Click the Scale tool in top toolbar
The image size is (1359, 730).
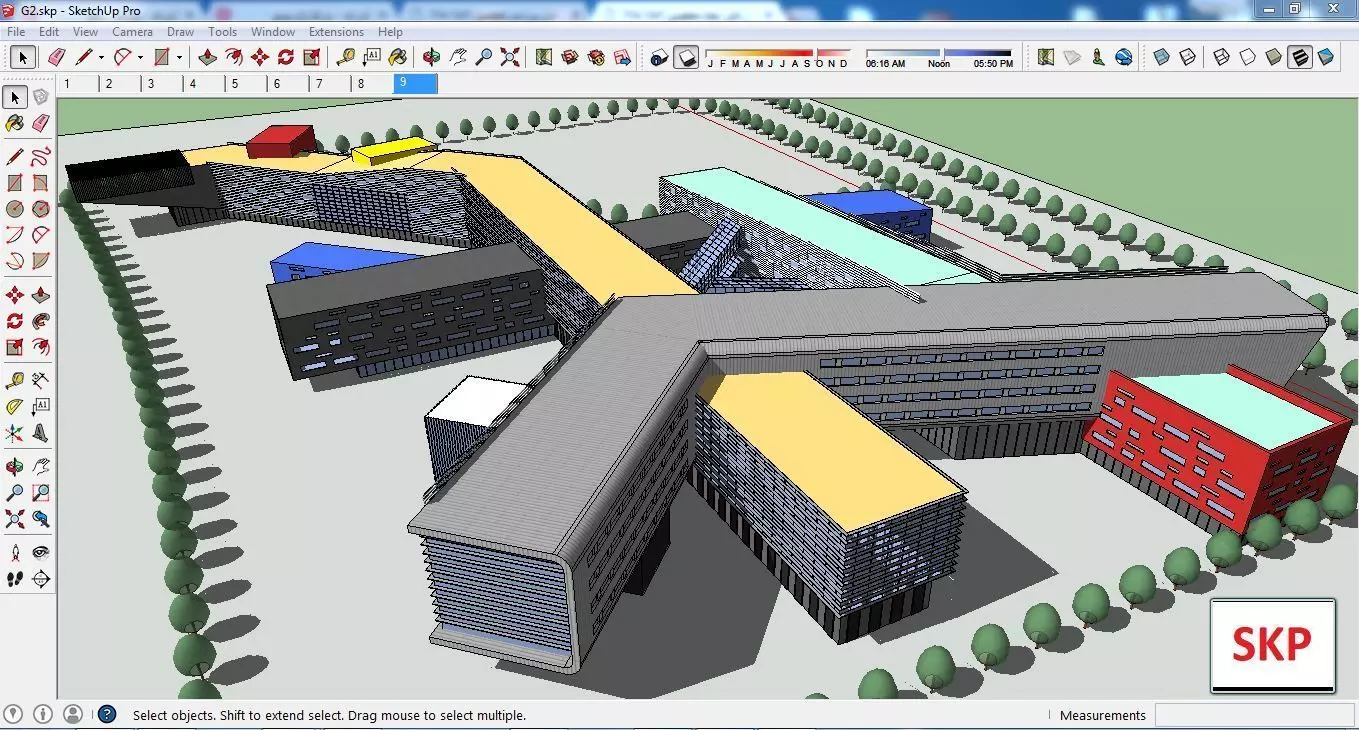tap(312, 57)
